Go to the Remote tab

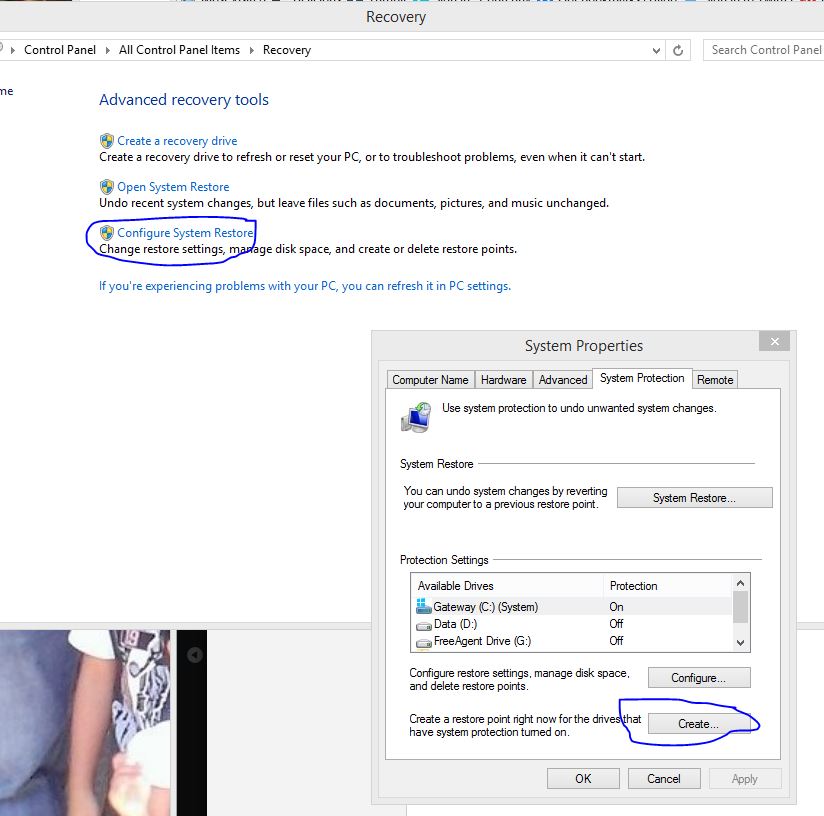point(715,380)
